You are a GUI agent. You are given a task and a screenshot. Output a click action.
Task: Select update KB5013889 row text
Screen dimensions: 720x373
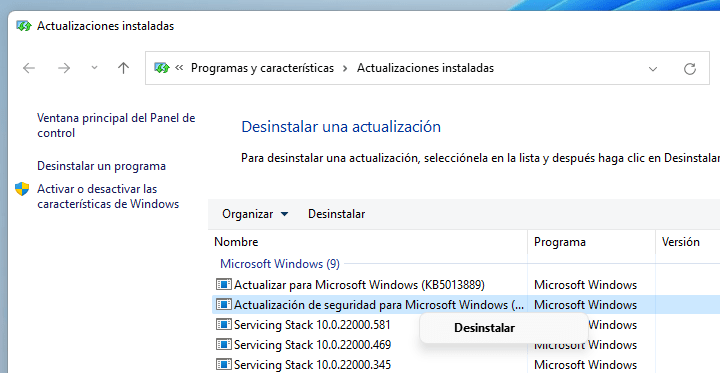360,285
